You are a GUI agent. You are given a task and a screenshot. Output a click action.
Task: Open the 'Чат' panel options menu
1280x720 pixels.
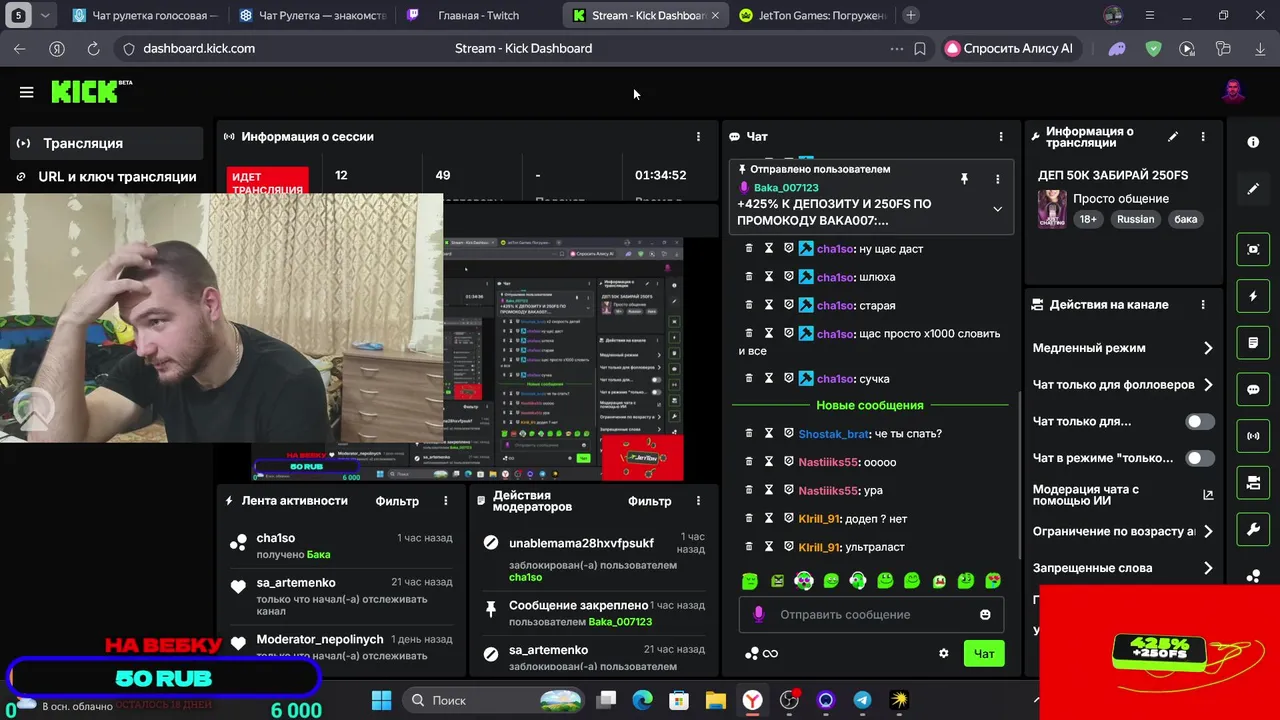(x=1001, y=137)
